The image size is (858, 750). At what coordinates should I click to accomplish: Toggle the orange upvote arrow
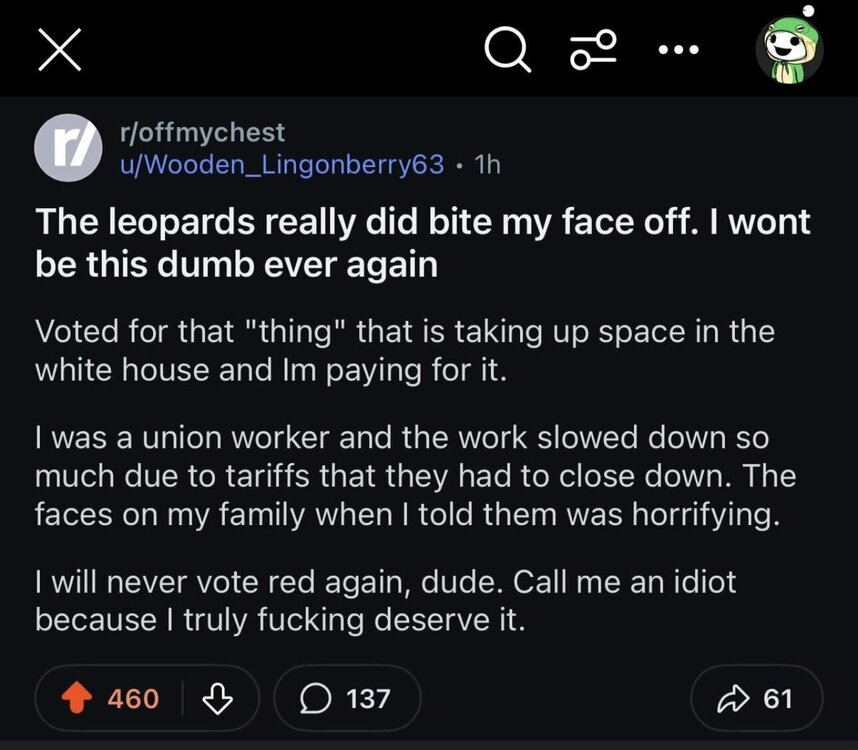click(77, 698)
